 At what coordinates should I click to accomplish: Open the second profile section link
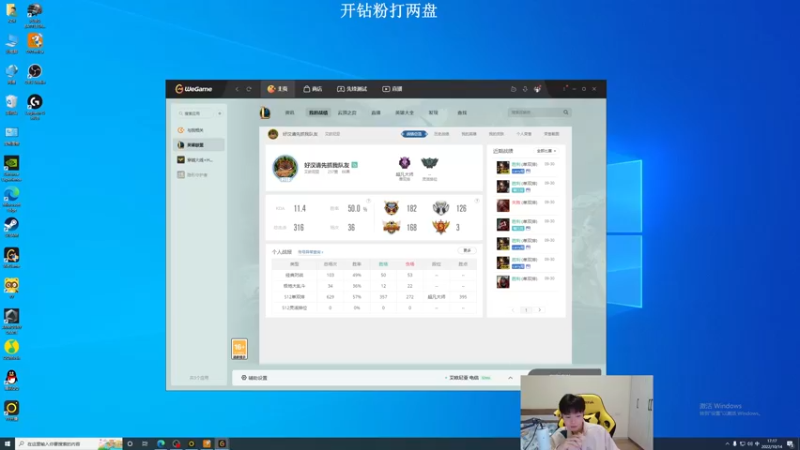pyautogui.click(x=441, y=134)
